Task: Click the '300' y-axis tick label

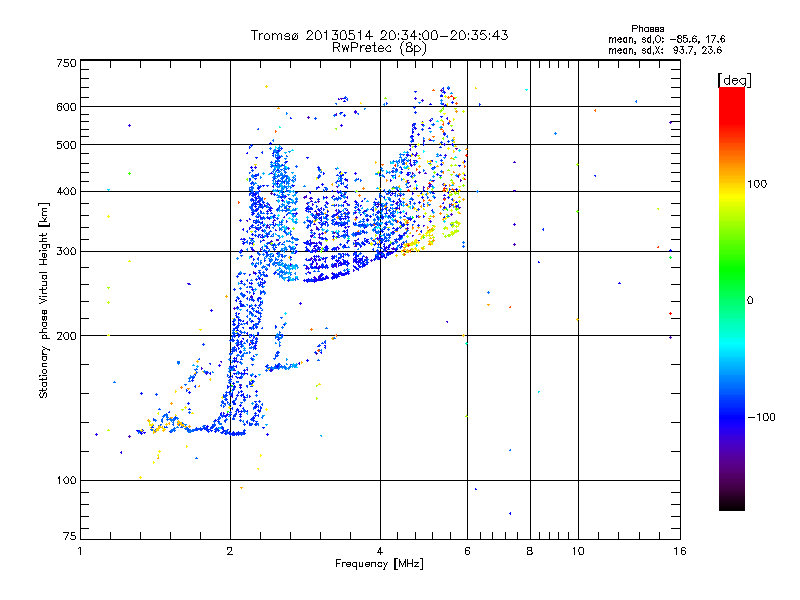Action: click(x=66, y=252)
